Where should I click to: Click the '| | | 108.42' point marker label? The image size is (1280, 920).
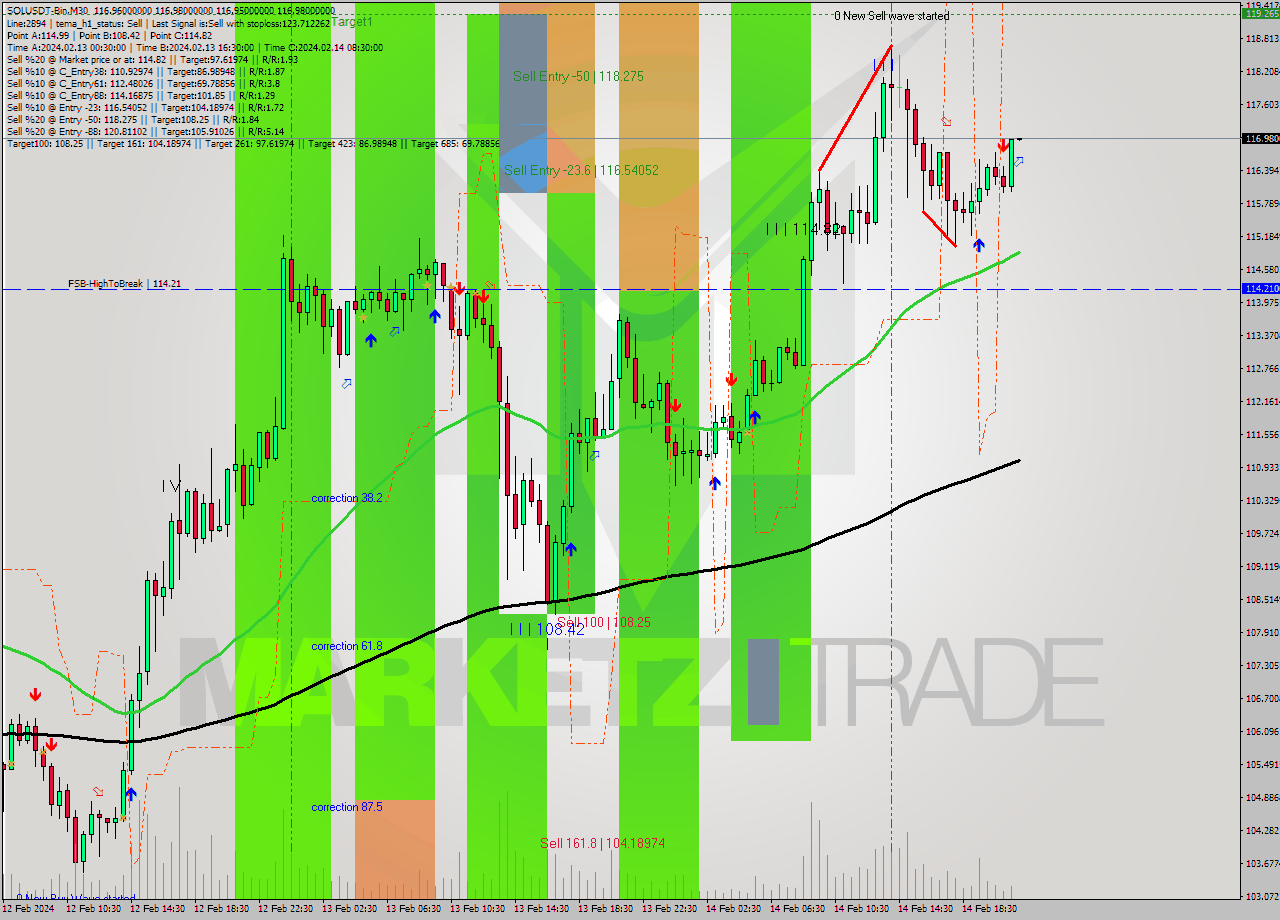[x=547, y=629]
